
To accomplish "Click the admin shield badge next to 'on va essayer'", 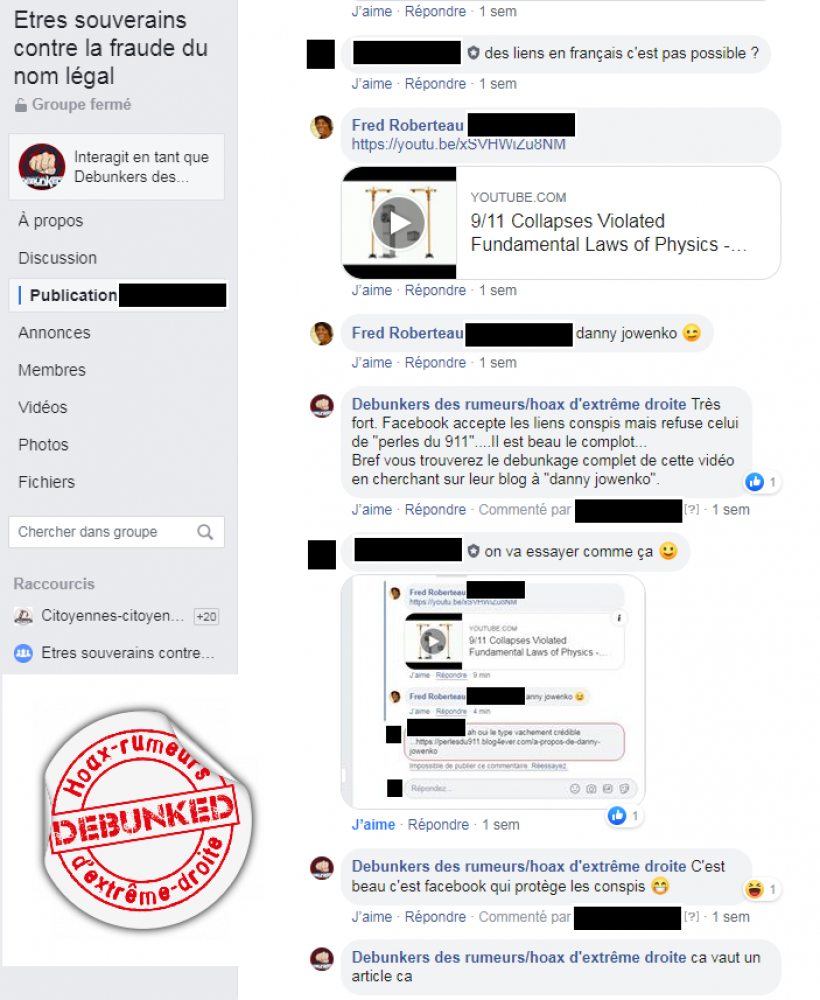I will pos(473,551).
